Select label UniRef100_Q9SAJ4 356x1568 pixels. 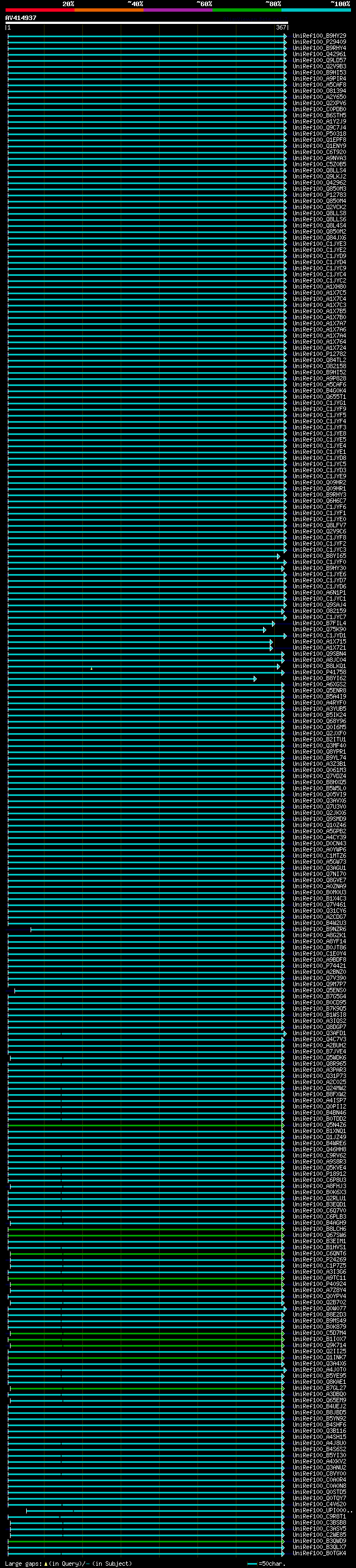(319, 605)
